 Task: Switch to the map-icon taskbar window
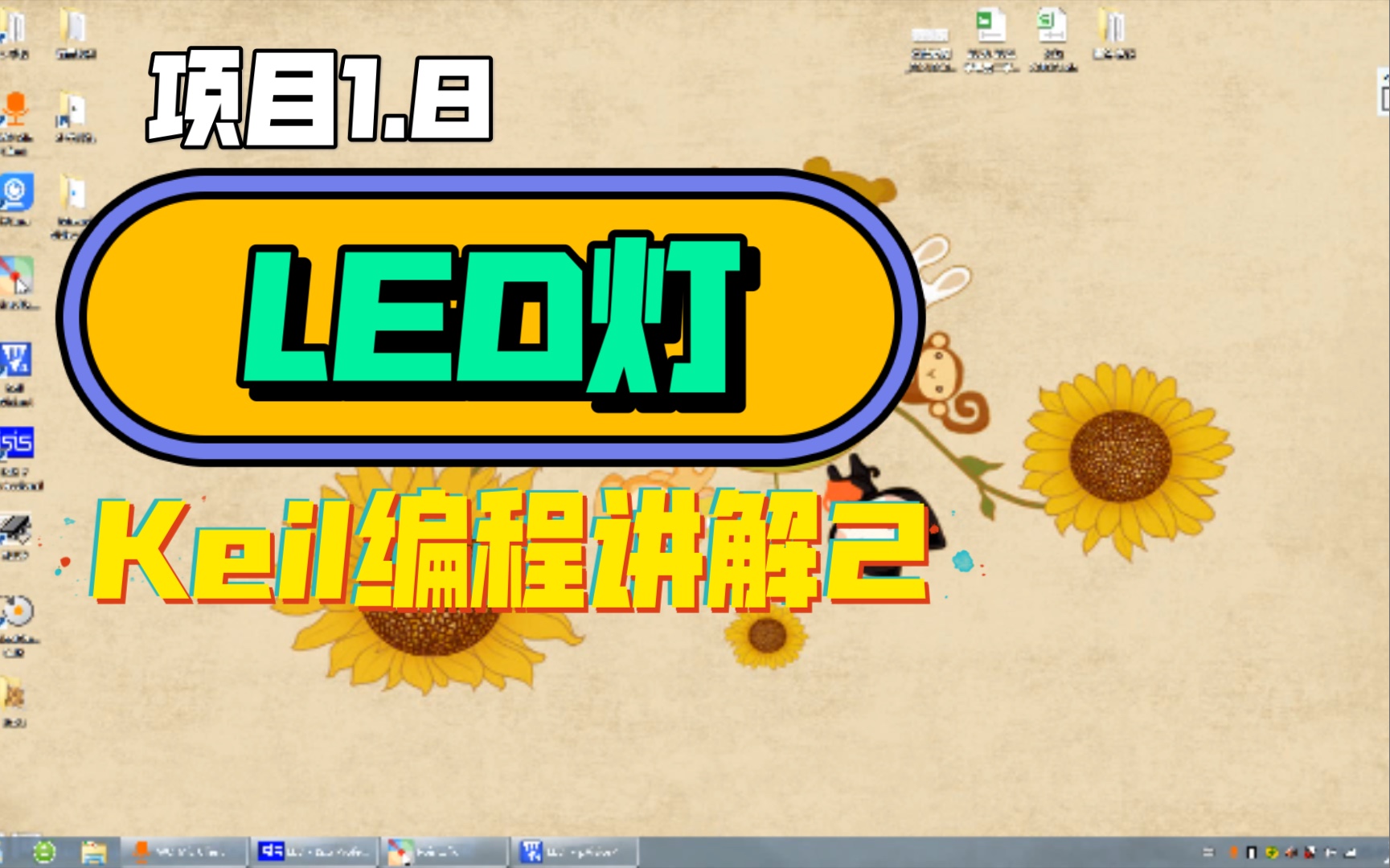pos(445,851)
